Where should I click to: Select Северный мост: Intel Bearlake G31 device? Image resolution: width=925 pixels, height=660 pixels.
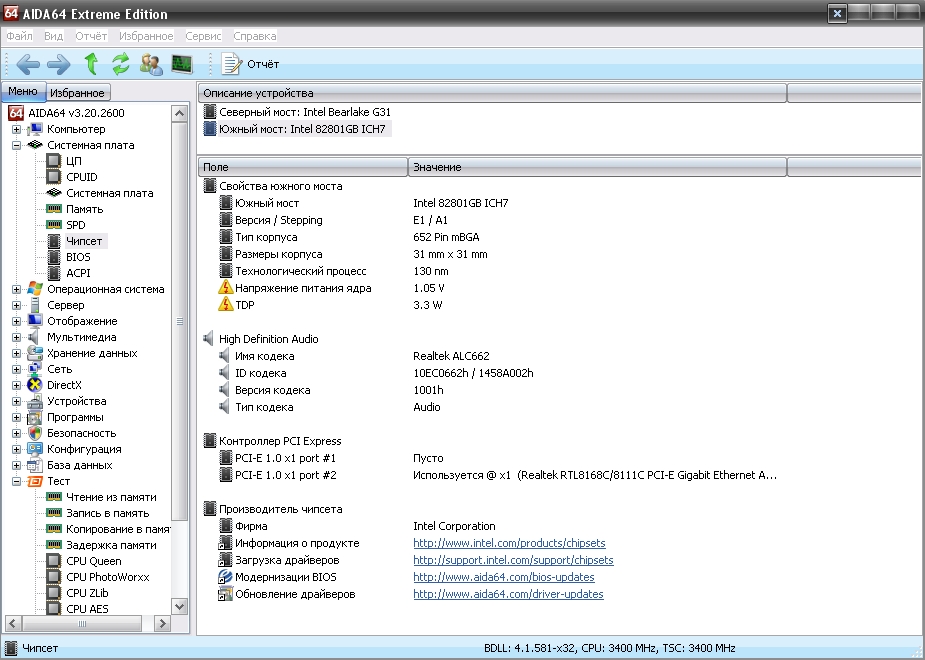tap(304, 112)
